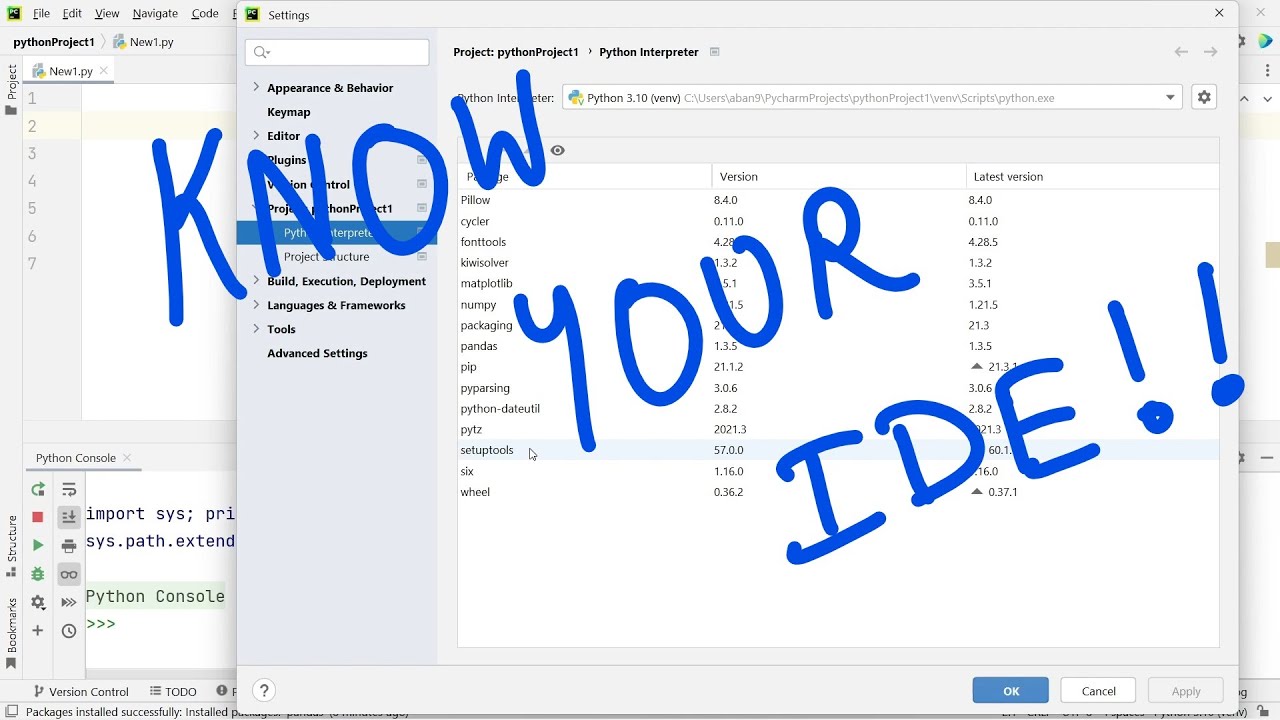The image size is (1280, 720).
Task: Click the Apply button
Action: coord(1186,691)
